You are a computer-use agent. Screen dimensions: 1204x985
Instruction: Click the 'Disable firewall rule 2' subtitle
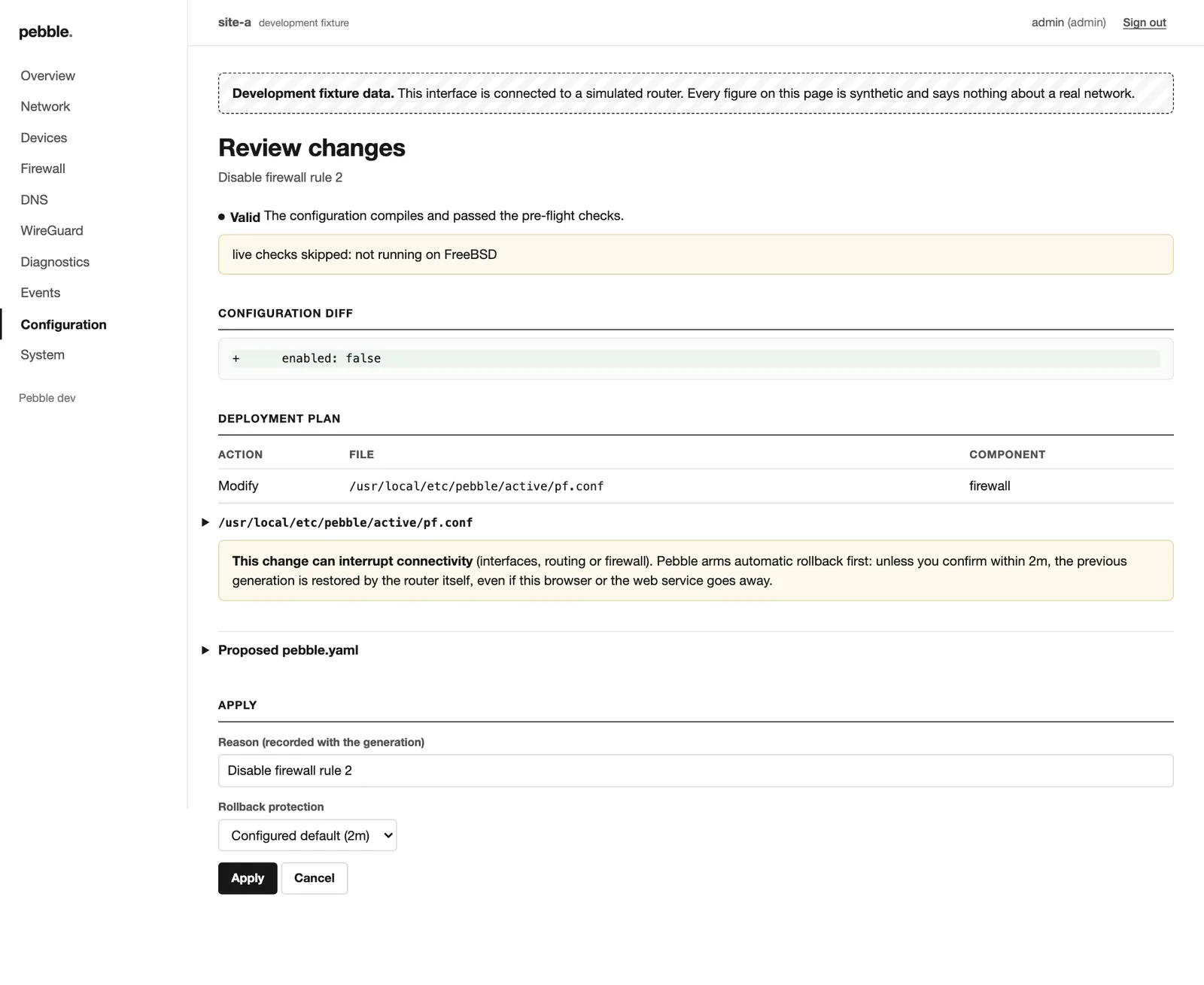click(280, 178)
